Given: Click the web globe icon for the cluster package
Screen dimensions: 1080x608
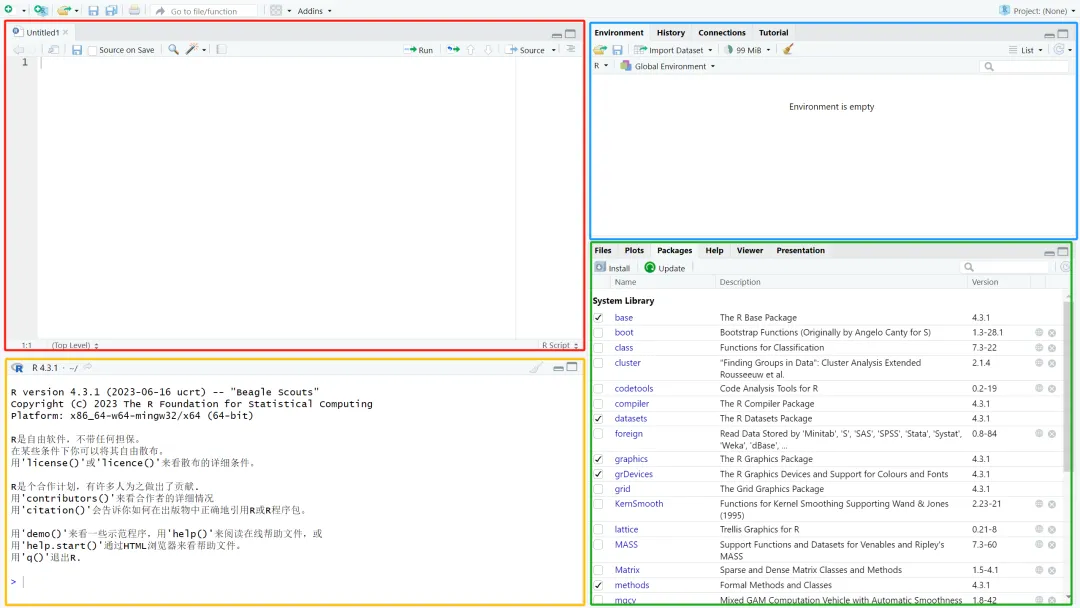Looking at the screenshot, I should pyautogui.click(x=1039, y=363).
